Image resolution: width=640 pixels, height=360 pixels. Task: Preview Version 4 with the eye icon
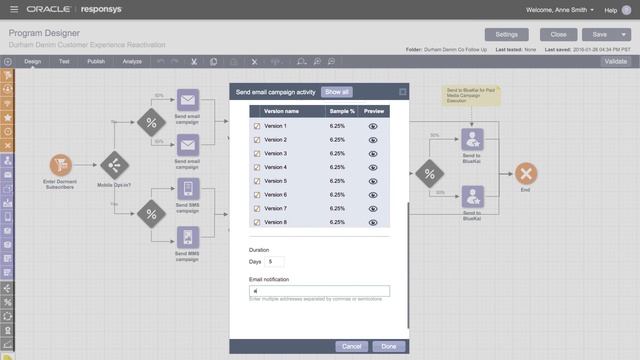[373, 167]
